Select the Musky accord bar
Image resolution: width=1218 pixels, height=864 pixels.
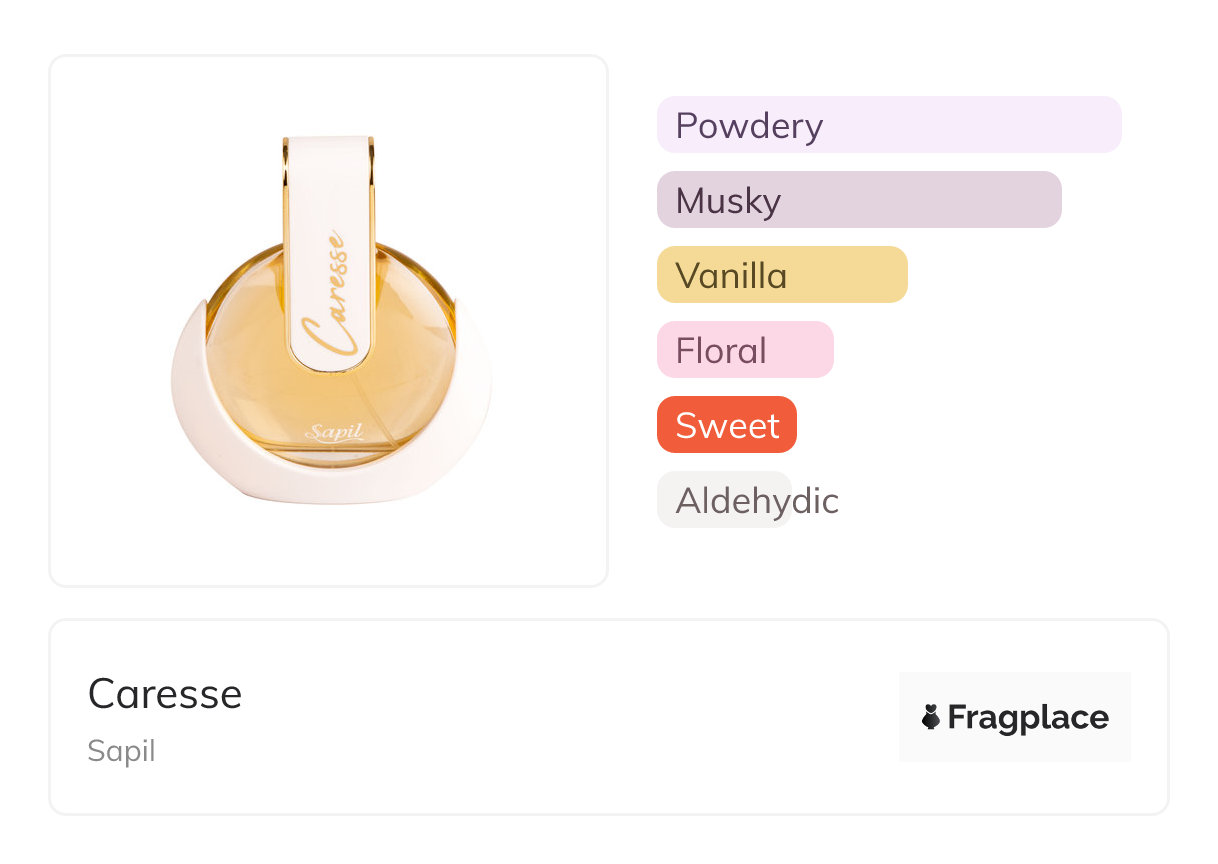tap(858, 200)
